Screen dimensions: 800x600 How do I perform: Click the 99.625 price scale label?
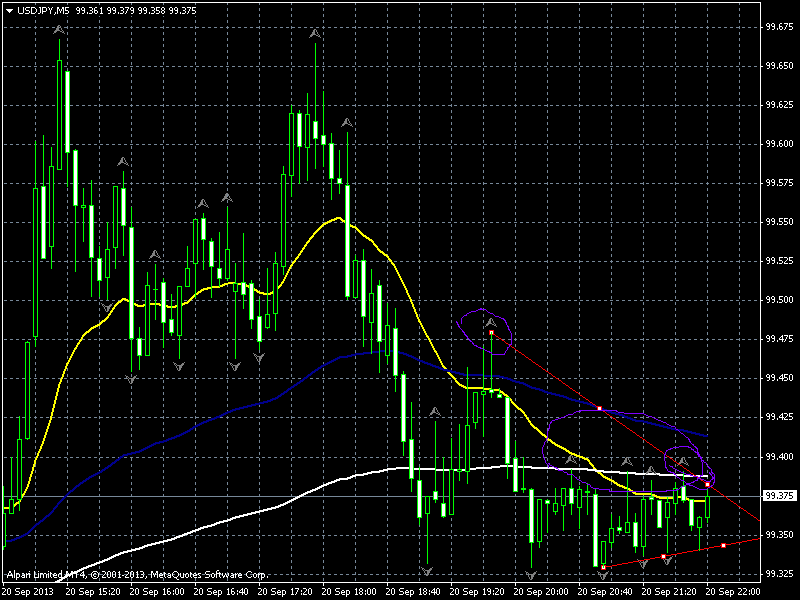[x=780, y=105]
